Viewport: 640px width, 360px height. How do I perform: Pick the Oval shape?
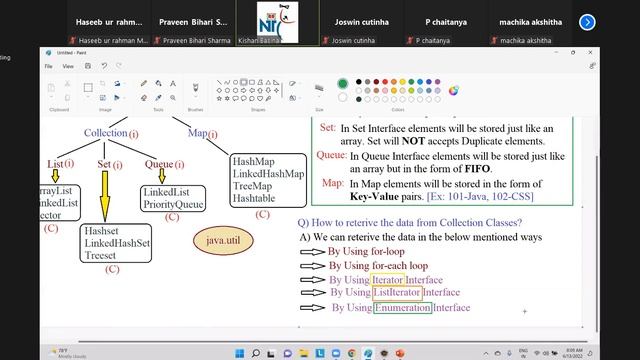click(235, 82)
